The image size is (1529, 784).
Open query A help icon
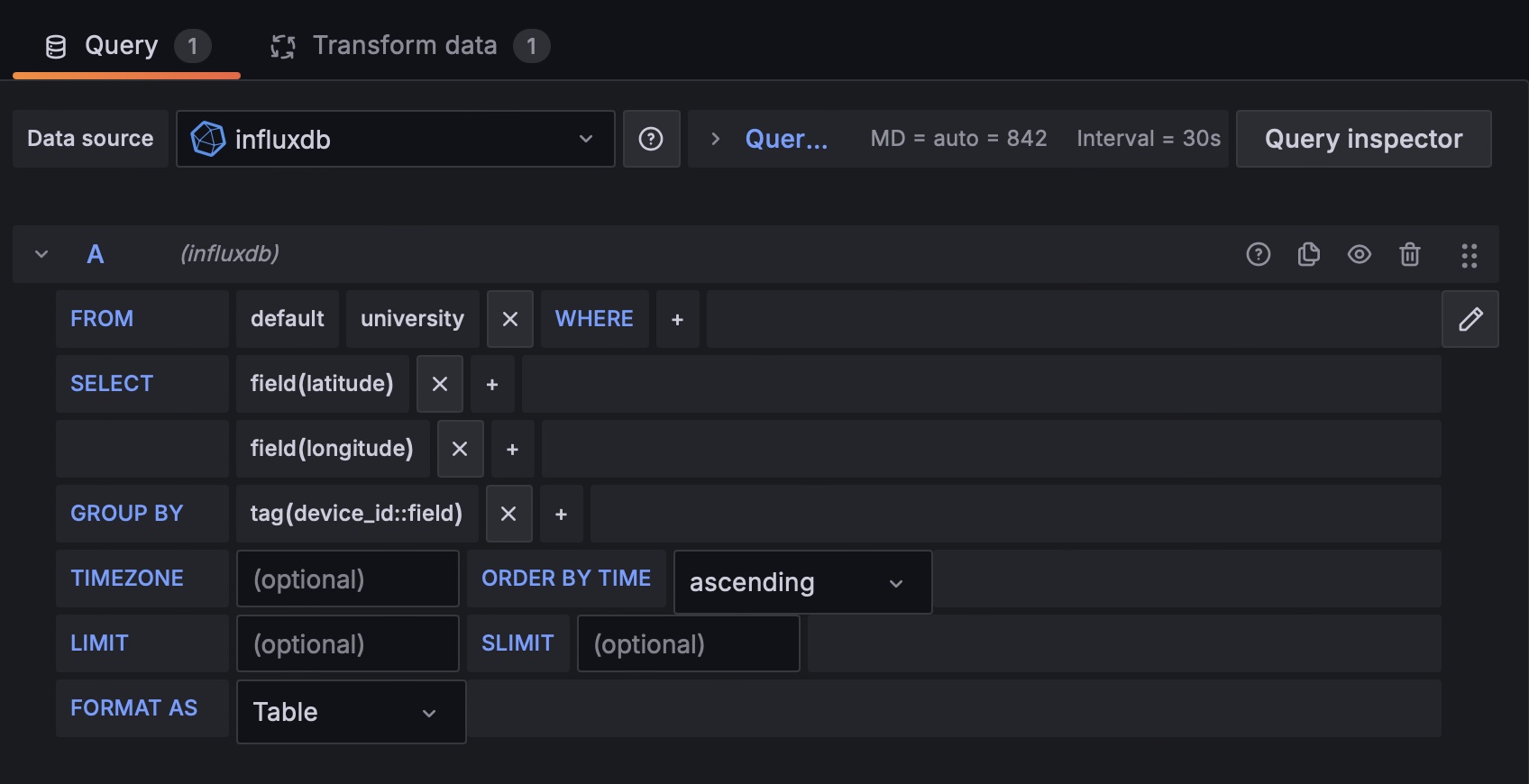pyautogui.click(x=1258, y=255)
